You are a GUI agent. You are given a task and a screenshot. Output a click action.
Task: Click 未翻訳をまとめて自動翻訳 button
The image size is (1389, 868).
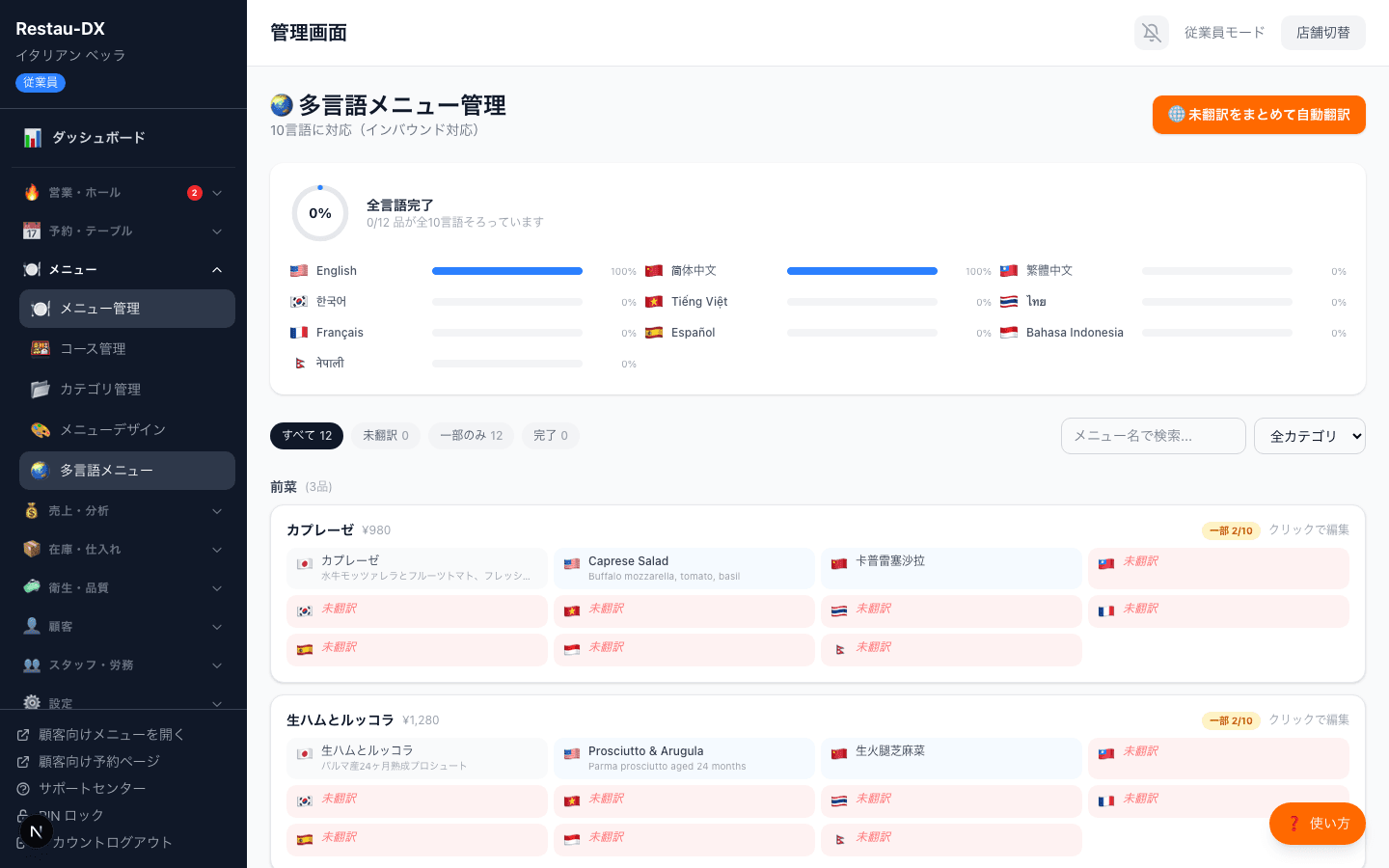[1259, 115]
